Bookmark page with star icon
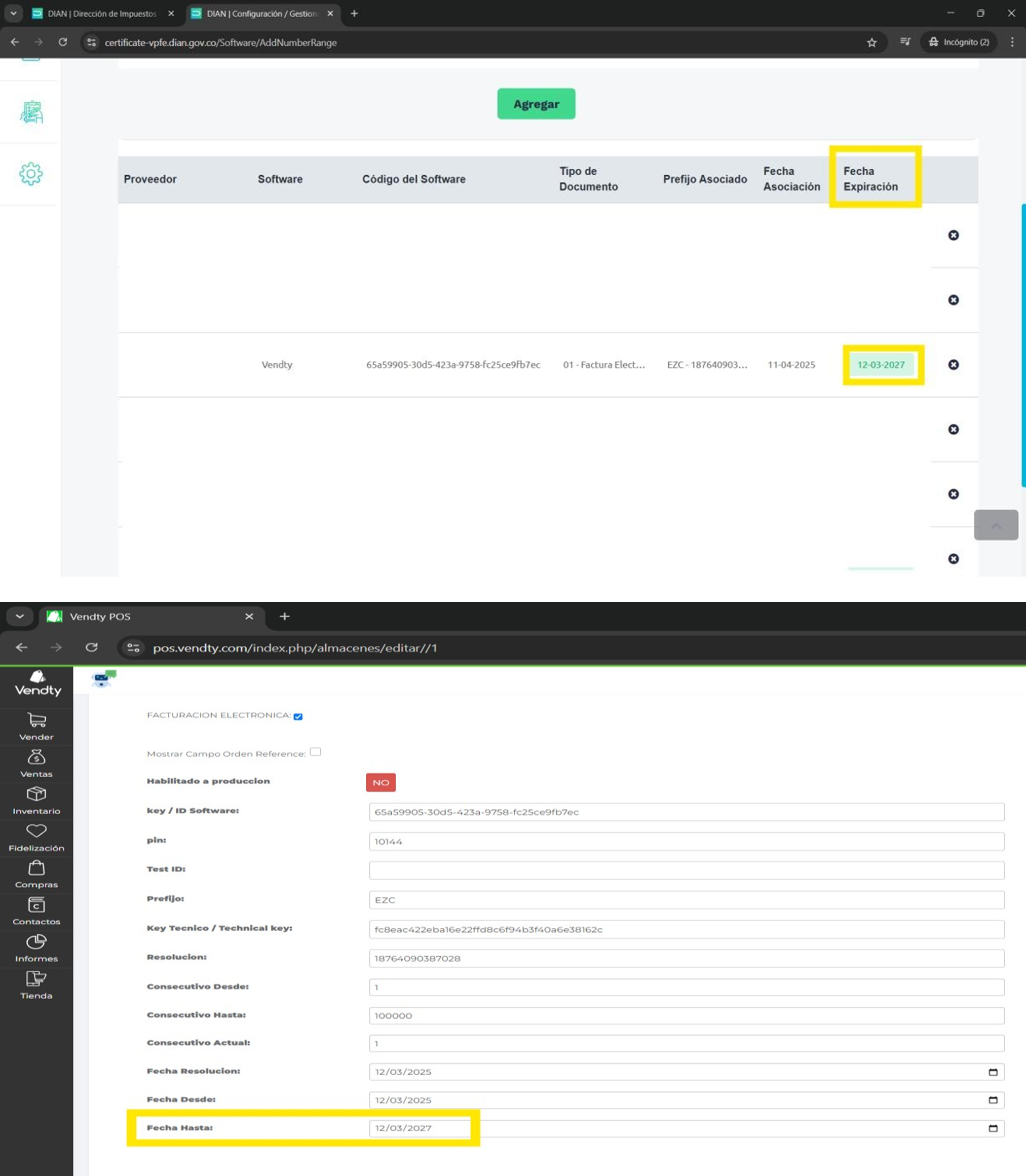 (x=871, y=43)
